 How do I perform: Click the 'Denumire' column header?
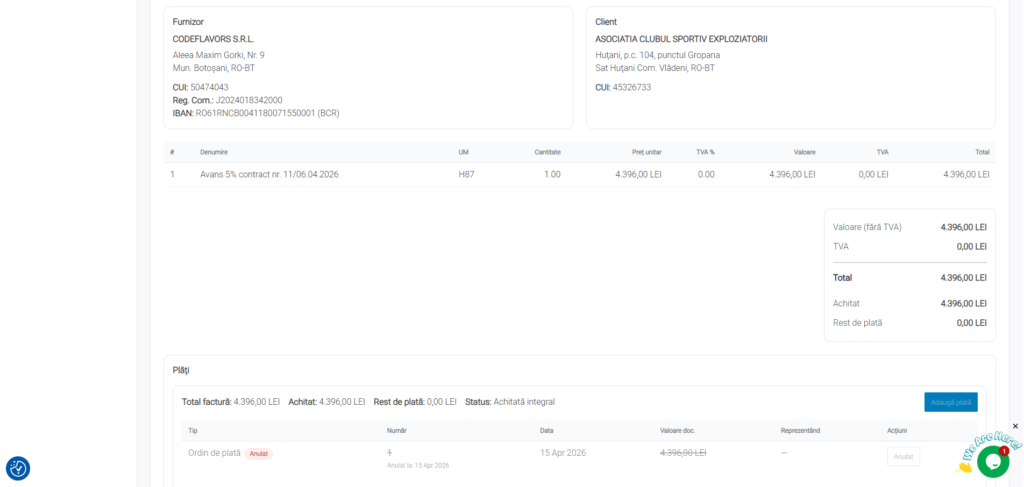[x=214, y=152]
